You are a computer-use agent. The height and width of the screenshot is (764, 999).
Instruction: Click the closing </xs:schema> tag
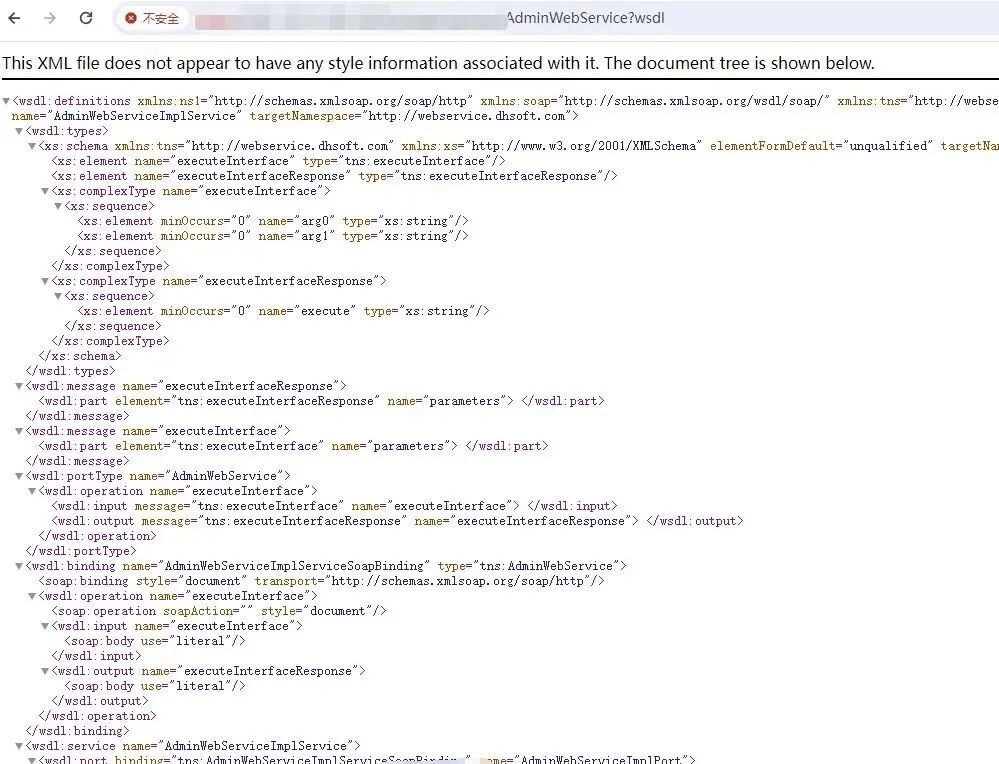[x=80, y=356]
